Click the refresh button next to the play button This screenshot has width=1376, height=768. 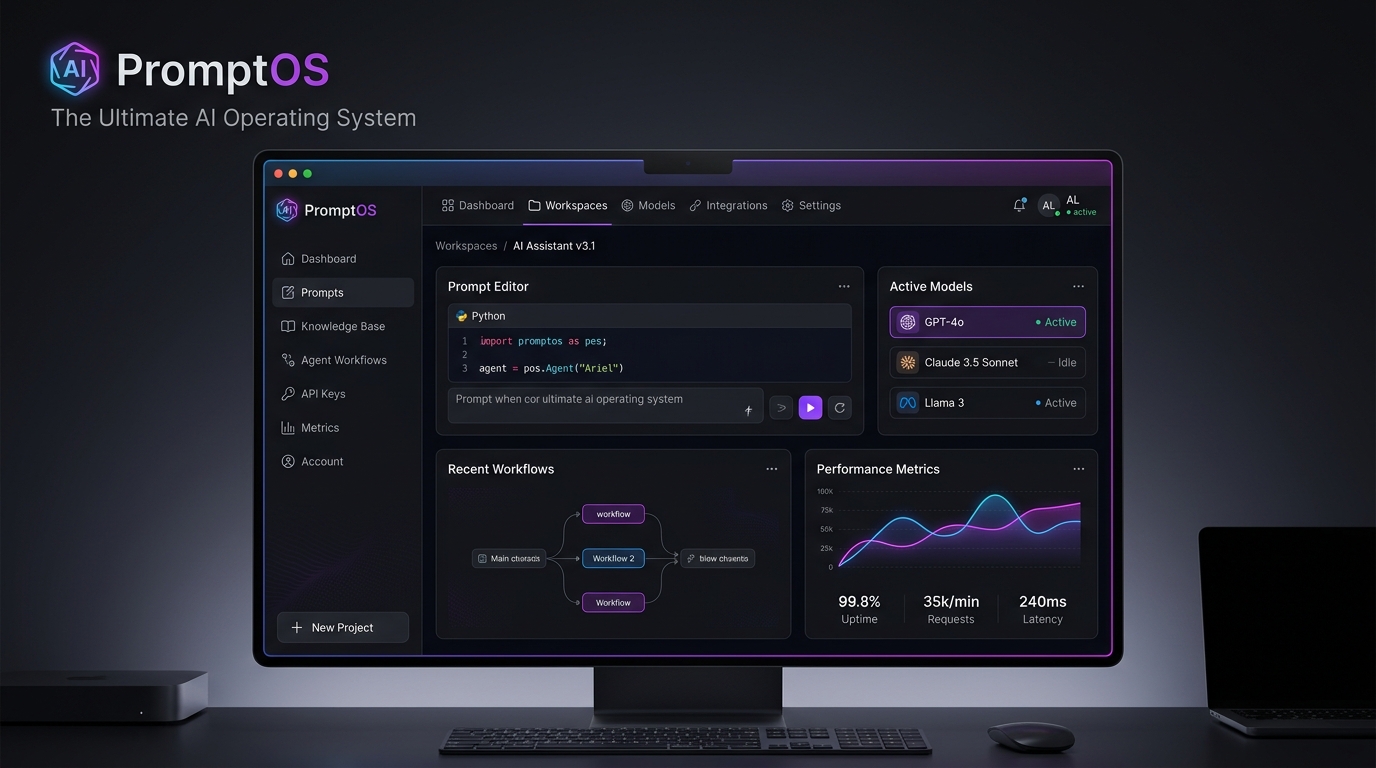coord(840,407)
